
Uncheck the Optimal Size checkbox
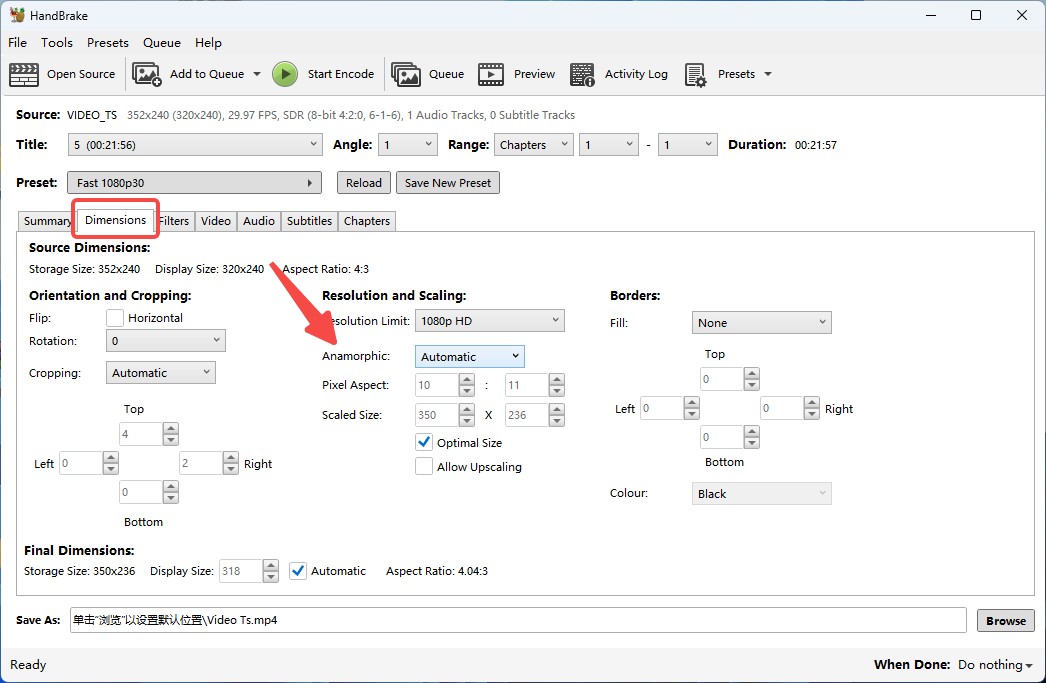pyautogui.click(x=424, y=442)
